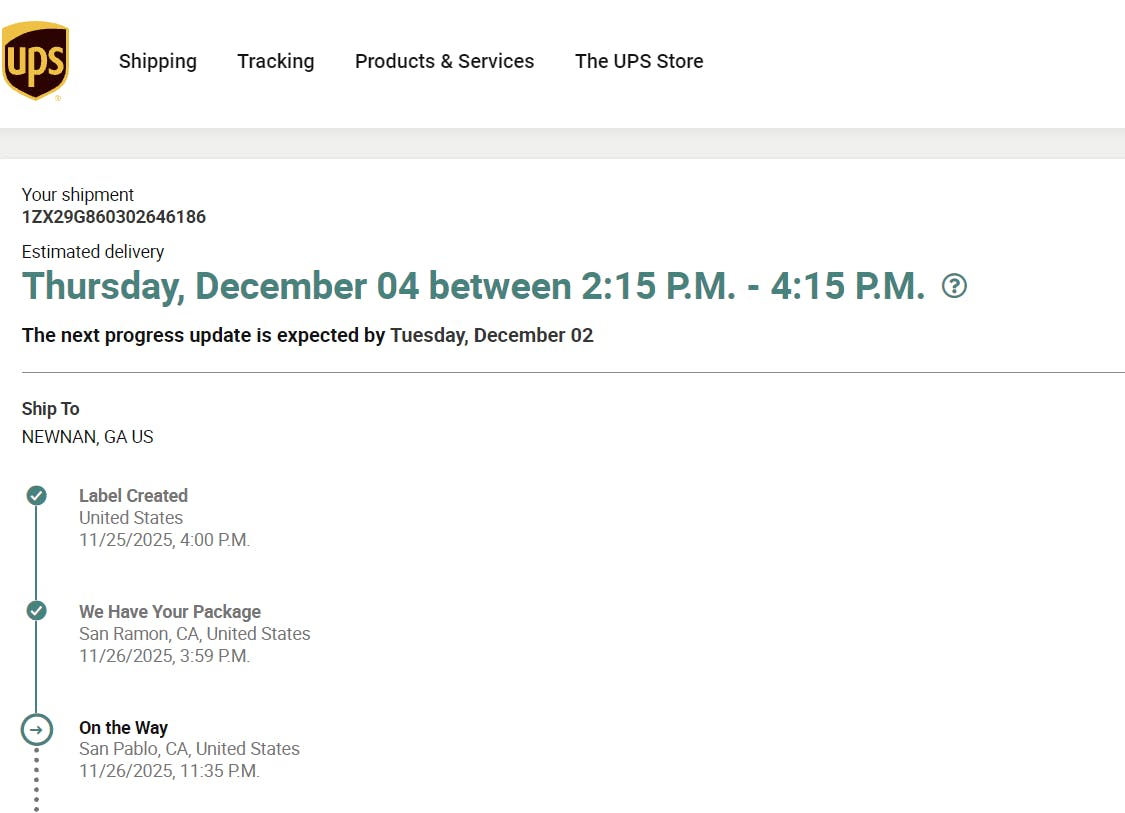Click the Thursday, December 04 delivery heading
The image size is (1125, 813).
pyautogui.click(x=473, y=287)
